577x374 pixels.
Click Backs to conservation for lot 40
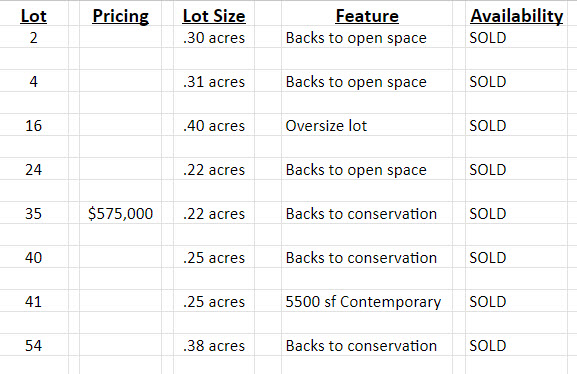pyautogui.click(x=361, y=258)
